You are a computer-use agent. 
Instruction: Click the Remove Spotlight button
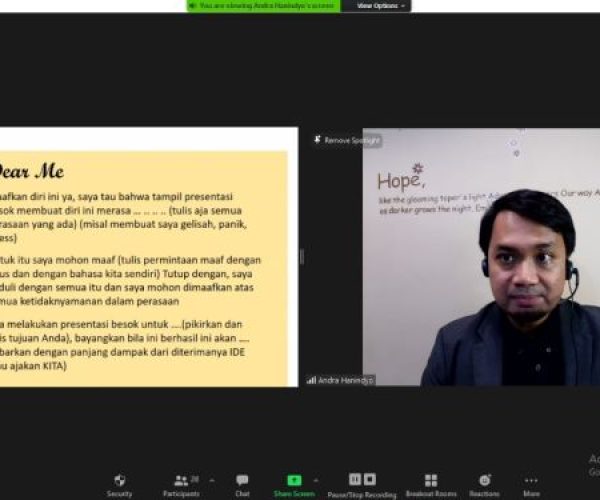pyautogui.click(x=348, y=140)
